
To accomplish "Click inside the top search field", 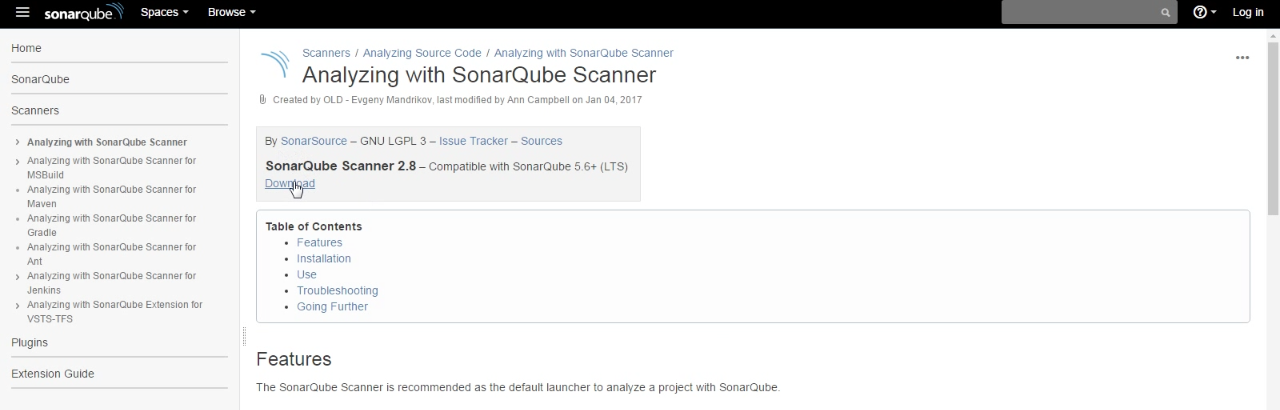I will pos(1080,13).
